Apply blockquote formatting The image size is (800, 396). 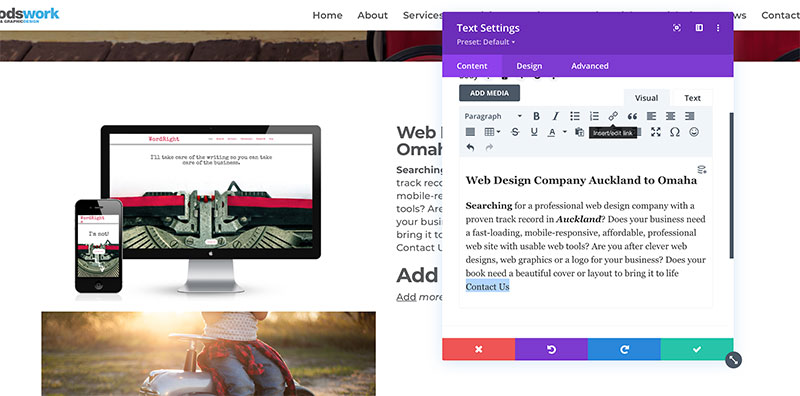pos(632,116)
